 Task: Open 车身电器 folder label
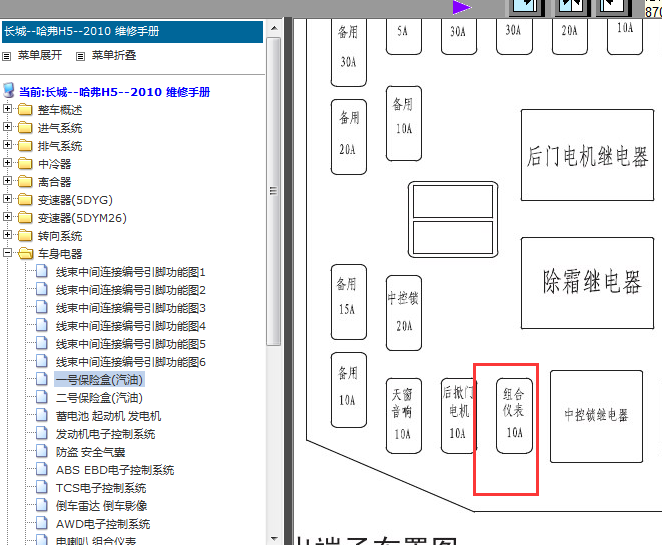60,254
